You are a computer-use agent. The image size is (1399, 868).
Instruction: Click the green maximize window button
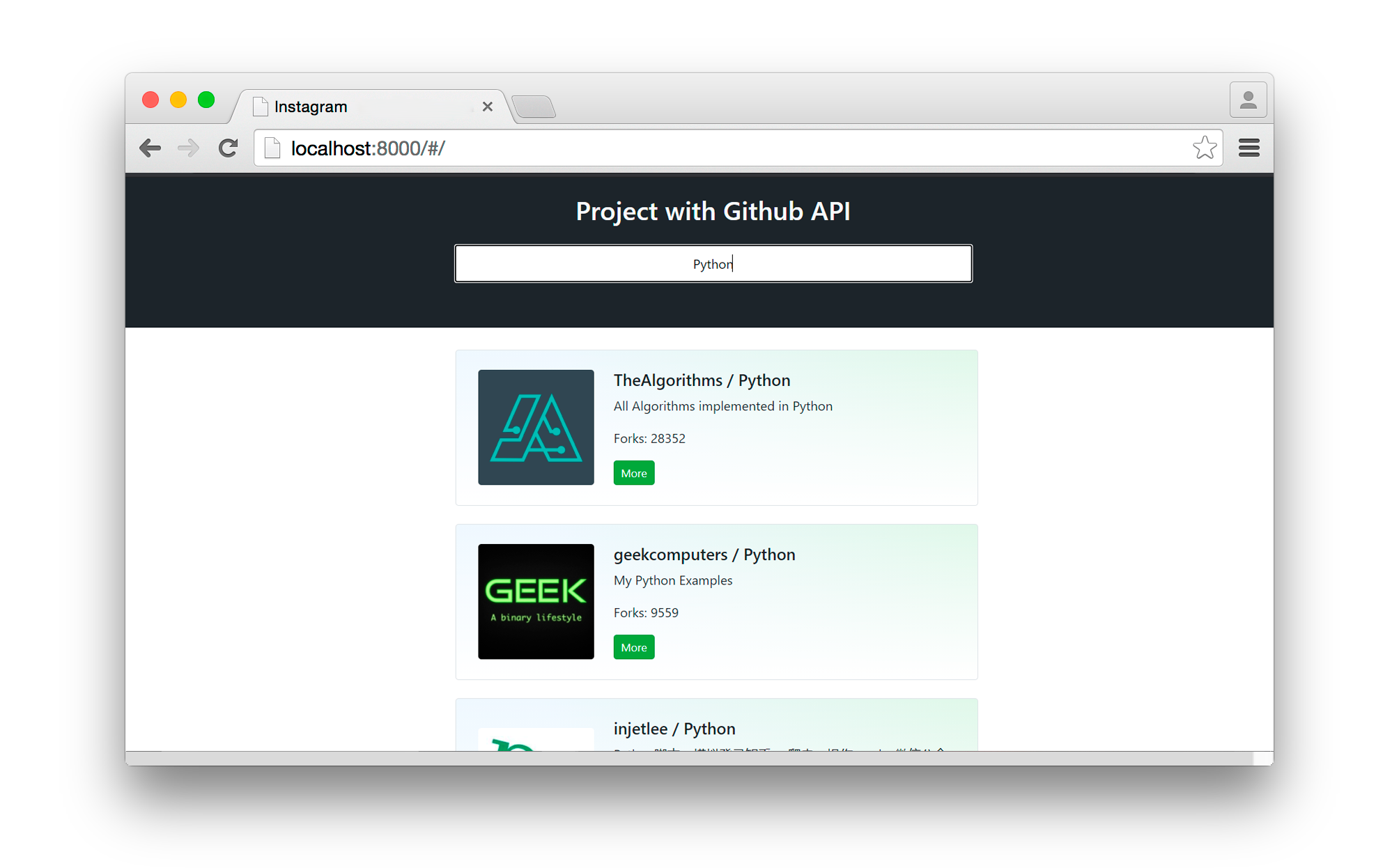206,100
